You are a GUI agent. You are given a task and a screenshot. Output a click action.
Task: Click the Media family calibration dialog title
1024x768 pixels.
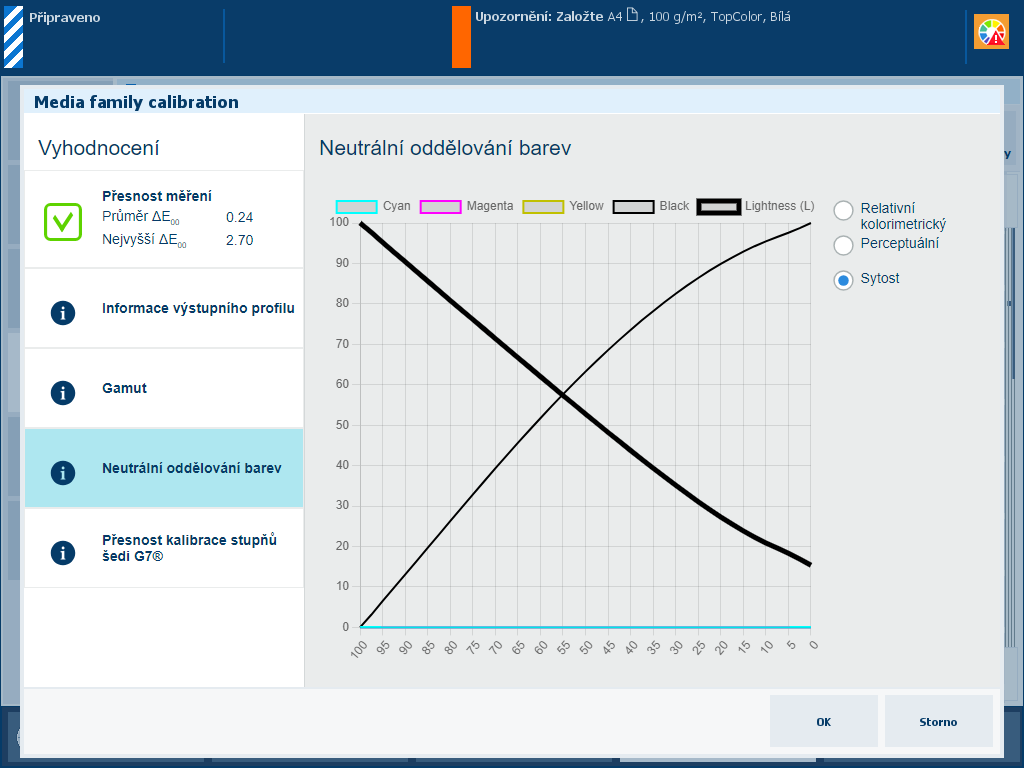[136, 102]
